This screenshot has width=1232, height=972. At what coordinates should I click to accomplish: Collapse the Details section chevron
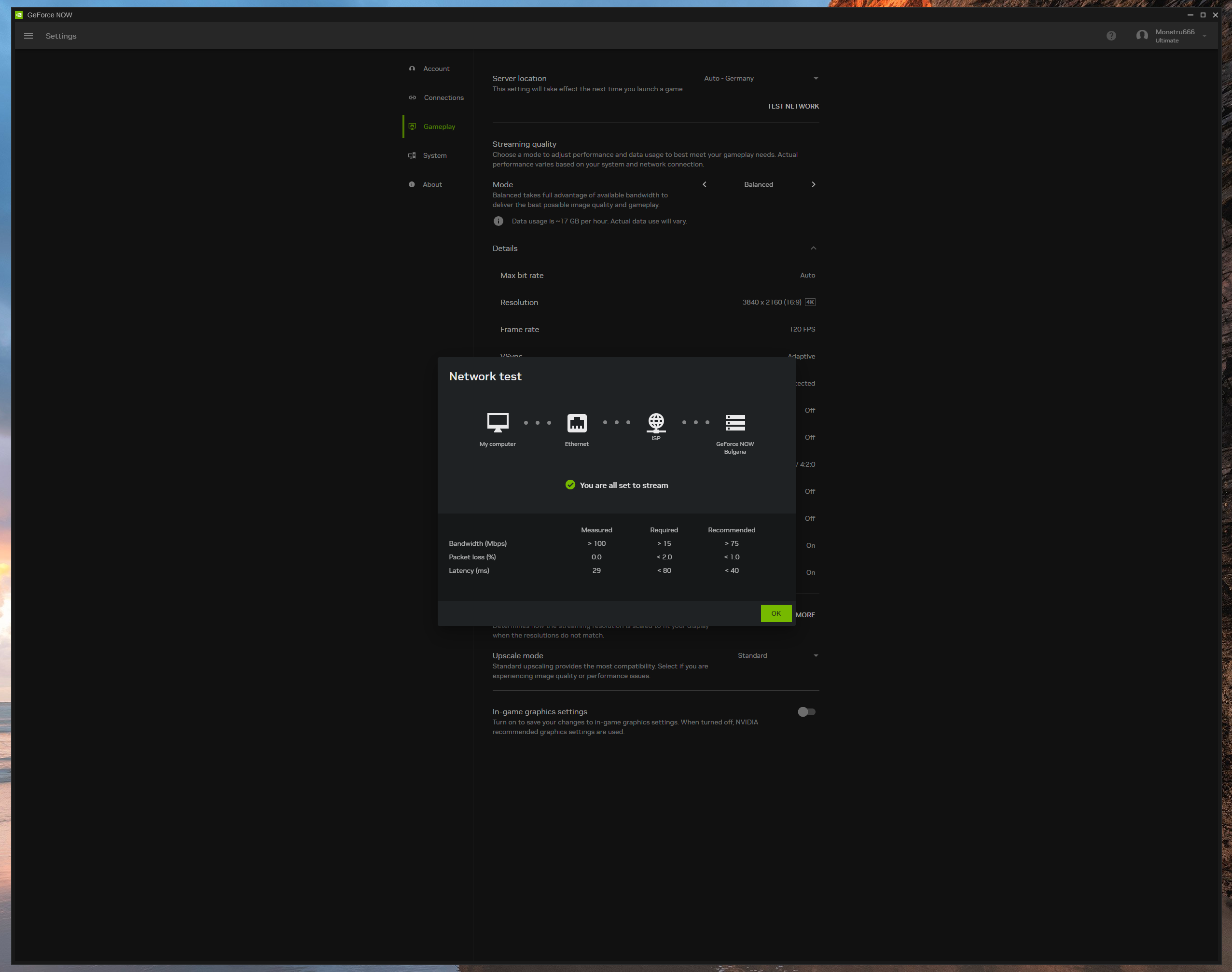tap(813, 248)
